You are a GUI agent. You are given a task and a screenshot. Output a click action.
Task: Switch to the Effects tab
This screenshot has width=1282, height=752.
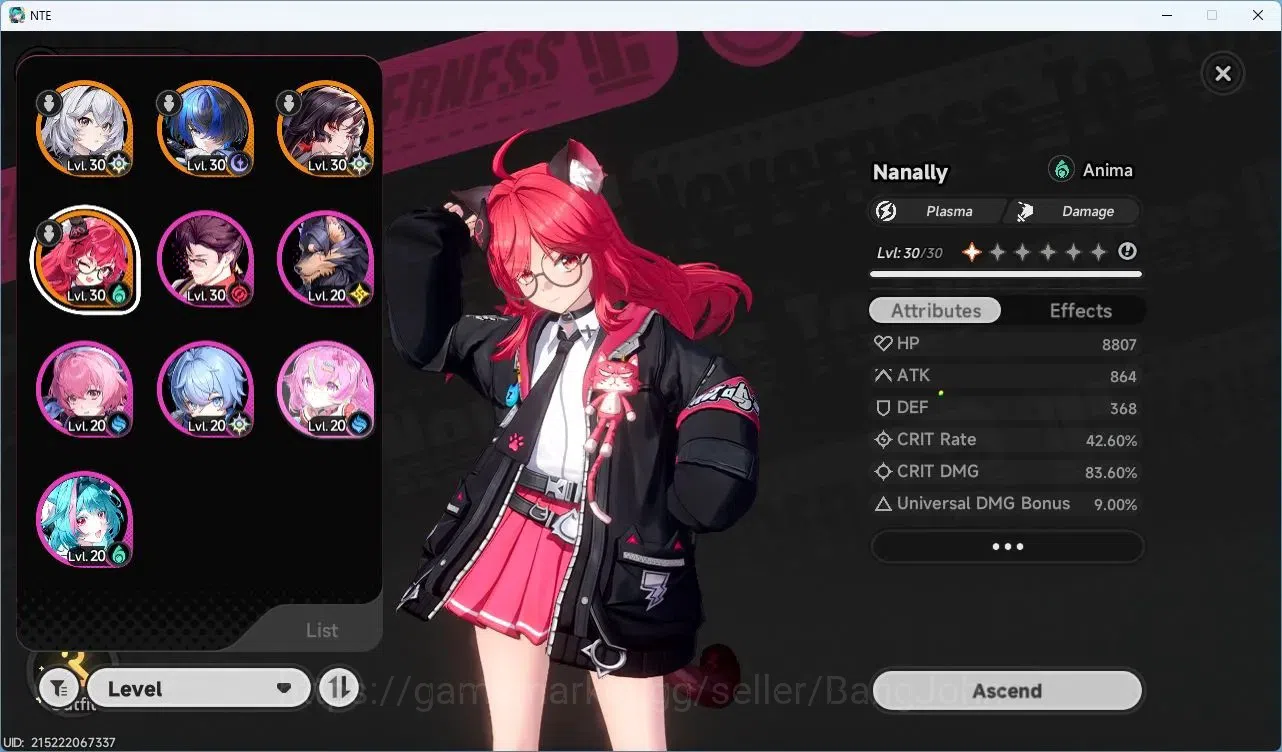coord(1080,310)
